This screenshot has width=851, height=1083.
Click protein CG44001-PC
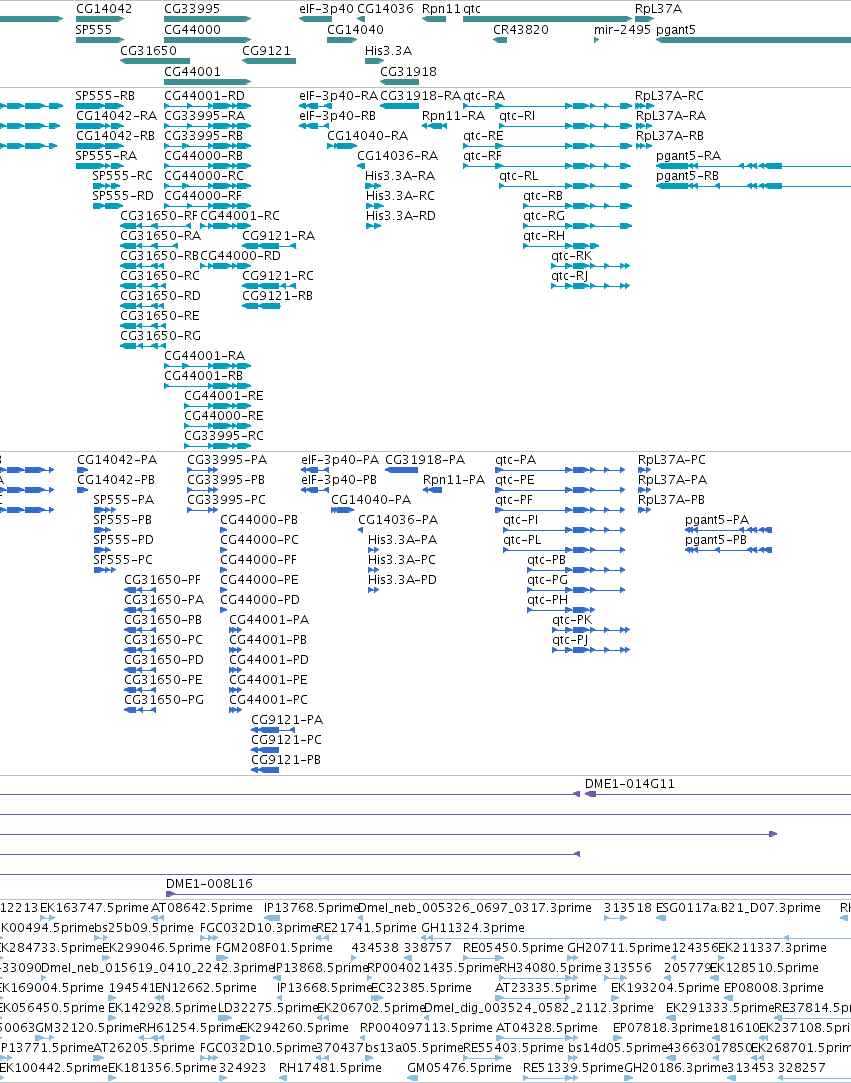click(235, 710)
